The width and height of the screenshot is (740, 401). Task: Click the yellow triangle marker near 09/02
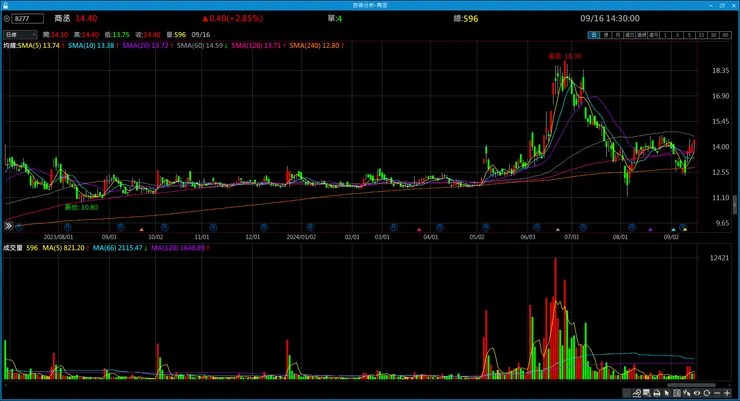(x=685, y=230)
